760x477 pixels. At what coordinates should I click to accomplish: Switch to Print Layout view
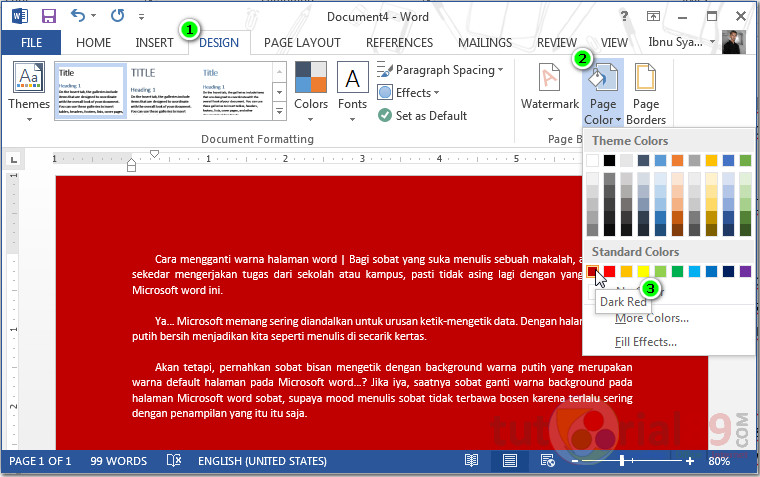(x=509, y=461)
